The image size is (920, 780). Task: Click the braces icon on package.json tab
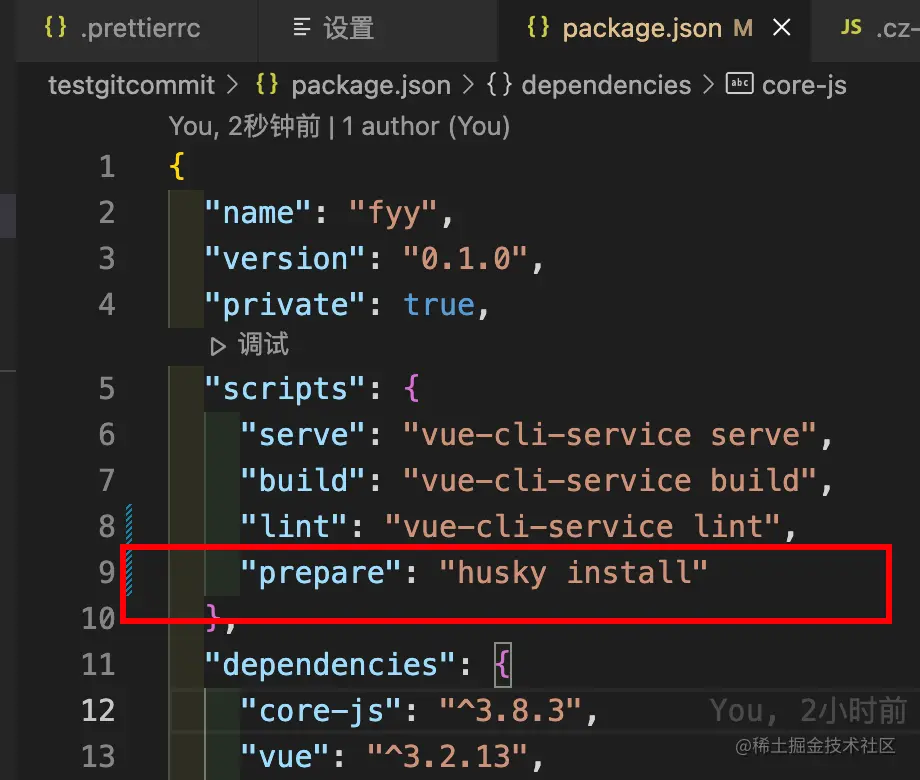538,28
